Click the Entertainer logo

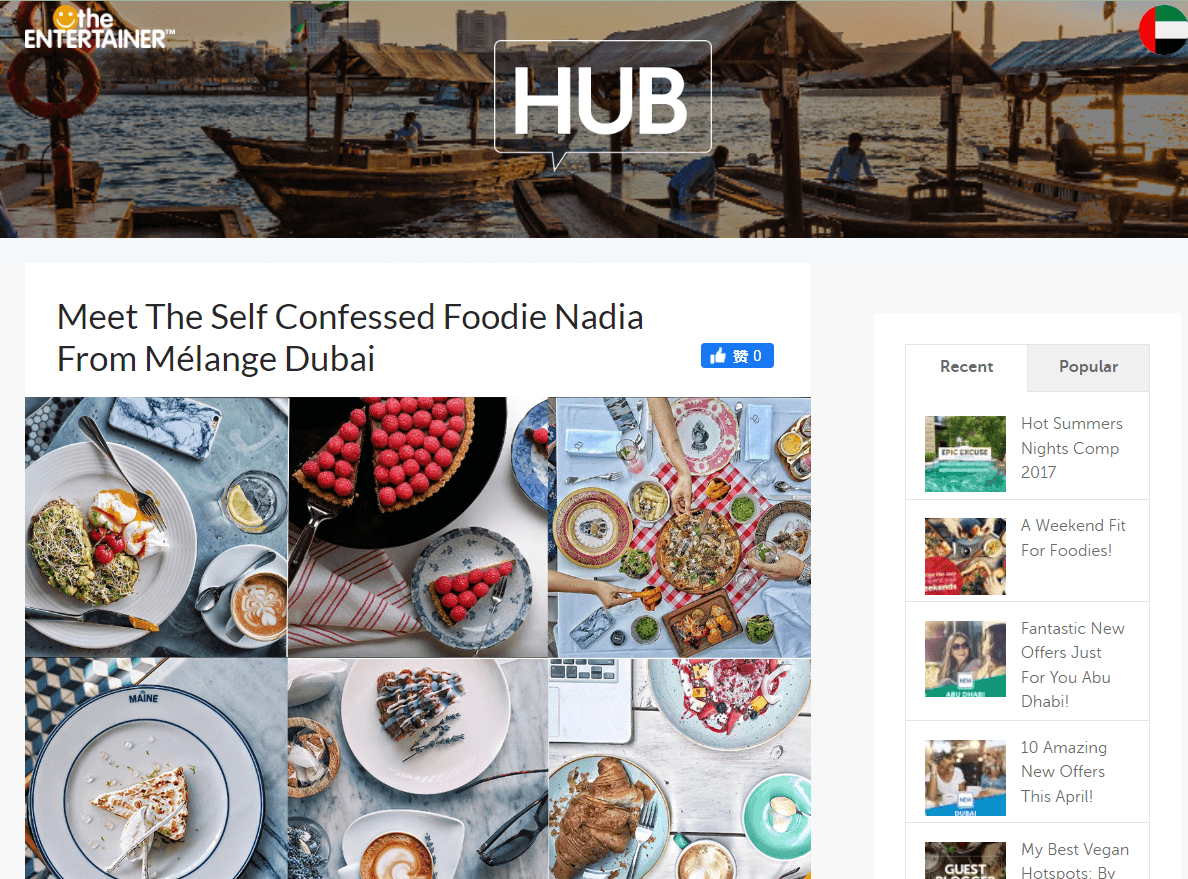pos(99,29)
